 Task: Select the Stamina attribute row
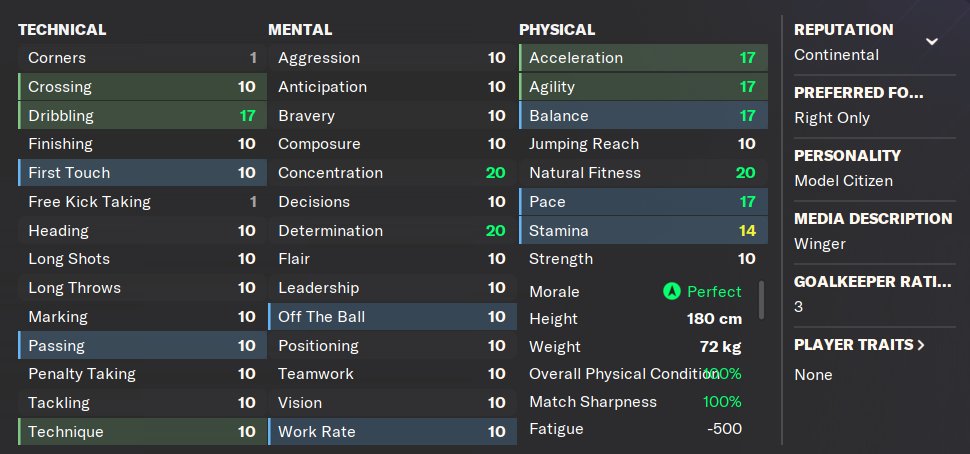pyautogui.click(x=643, y=231)
